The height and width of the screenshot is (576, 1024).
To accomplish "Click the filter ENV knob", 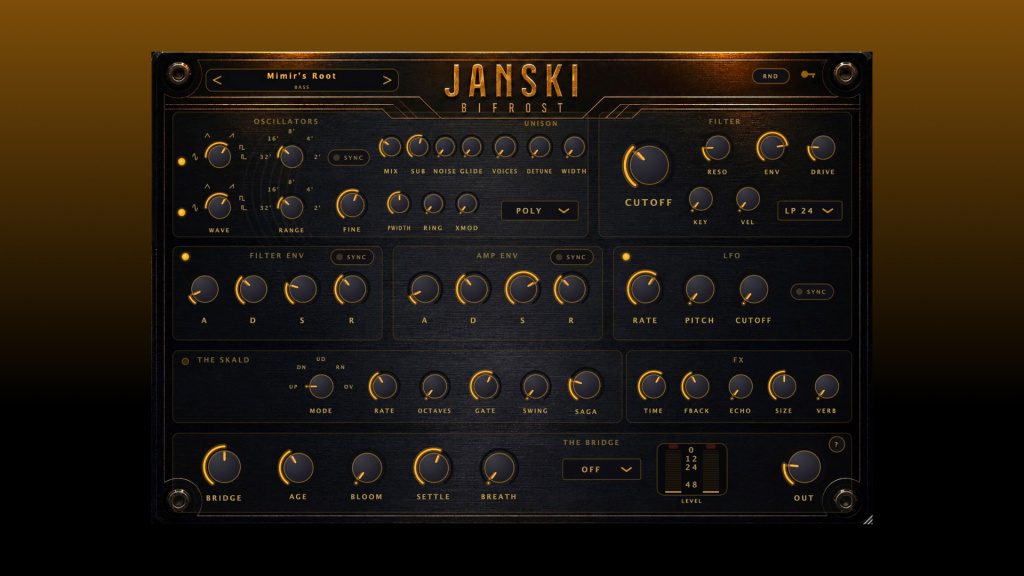I will pyautogui.click(x=772, y=148).
